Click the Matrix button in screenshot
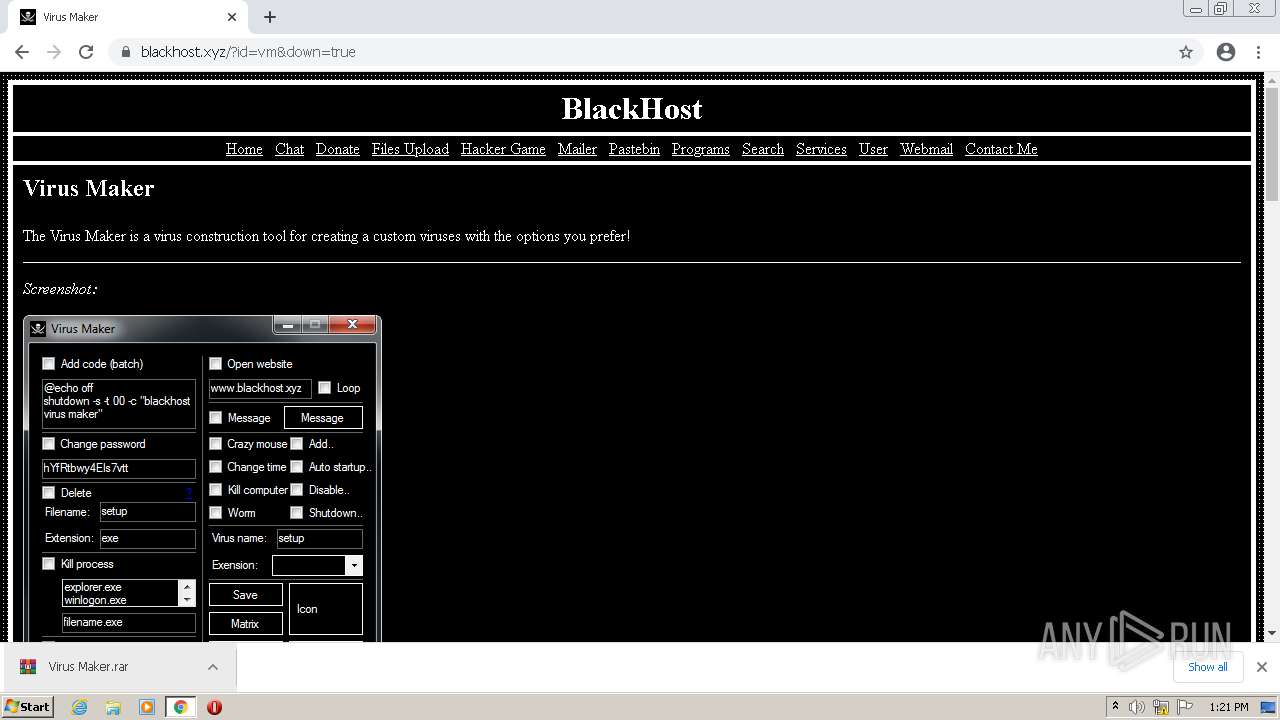Screen dimensions: 1280x720 [245, 624]
